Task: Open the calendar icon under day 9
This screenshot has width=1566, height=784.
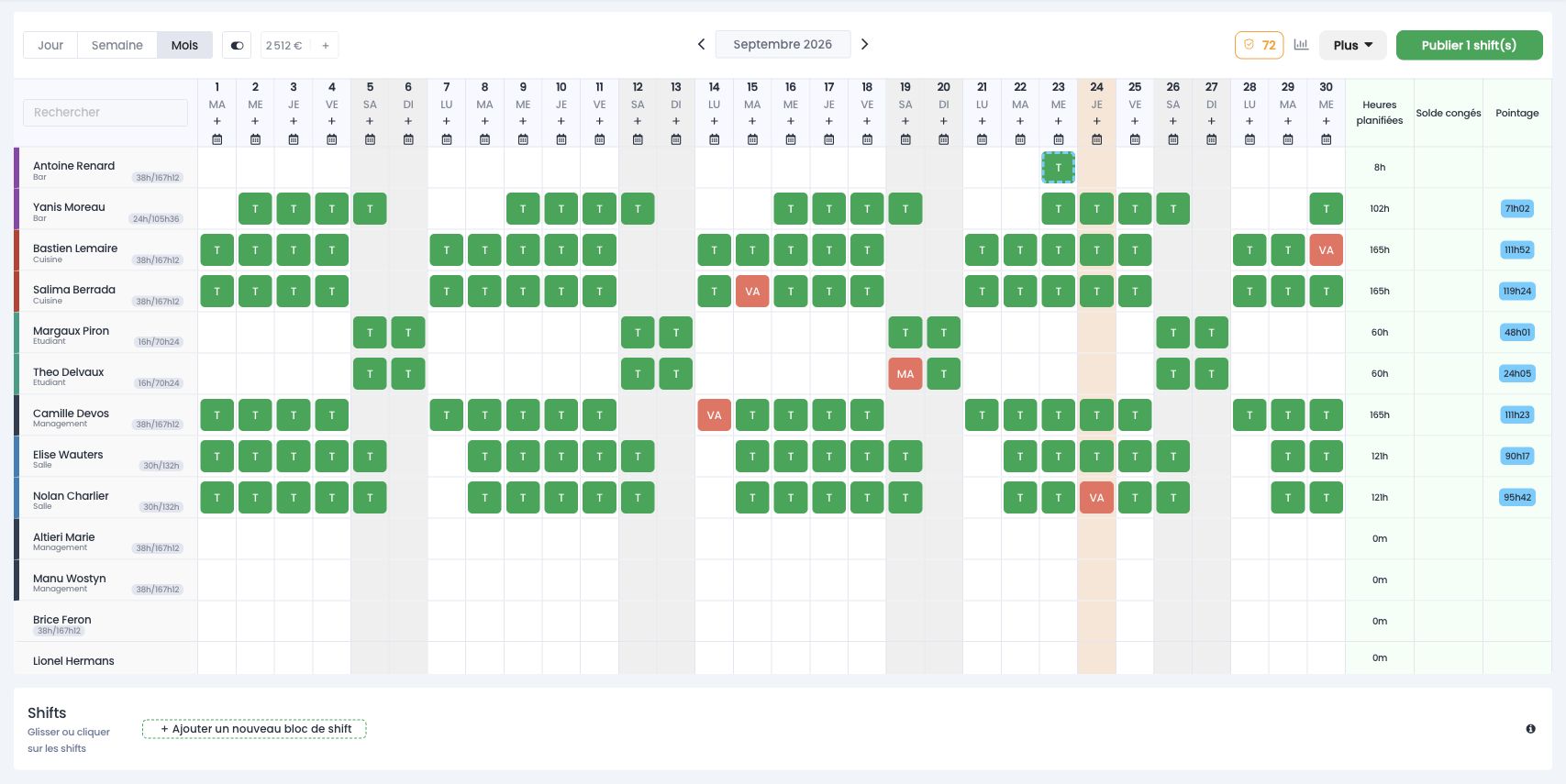Action: 523,139
